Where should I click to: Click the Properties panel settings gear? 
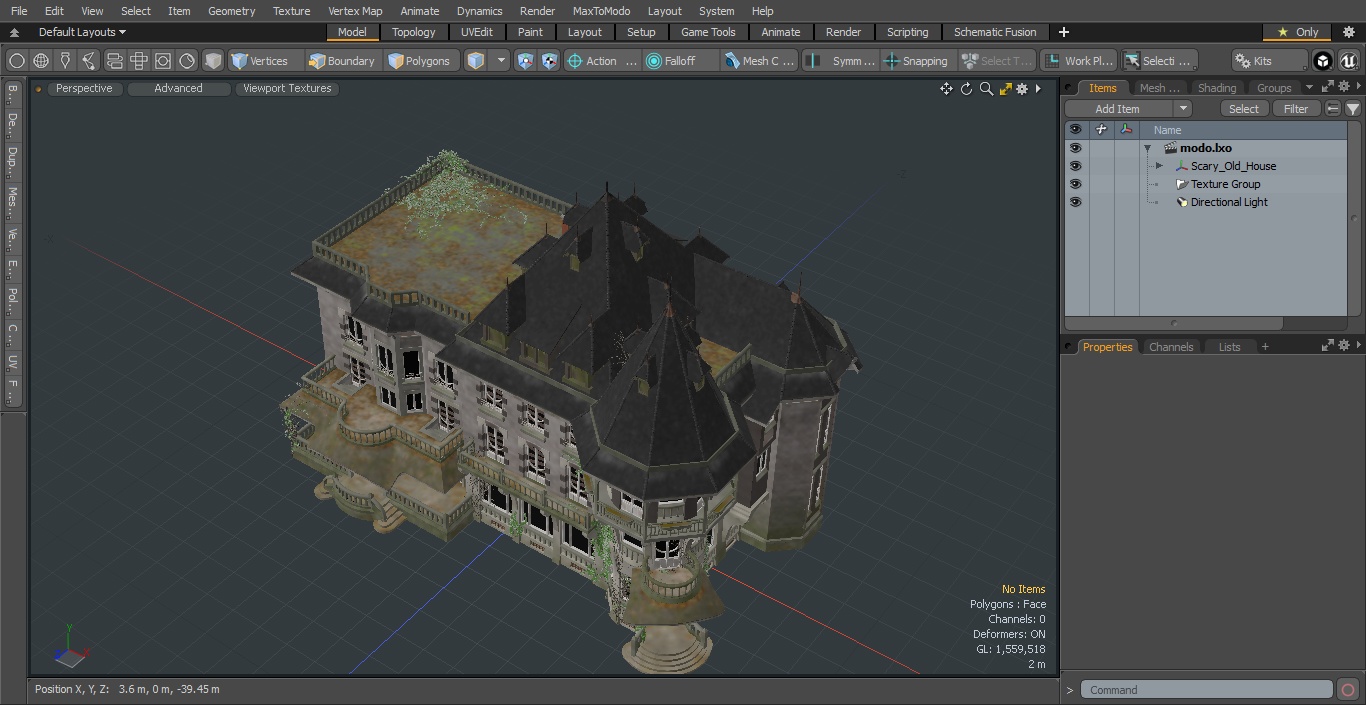point(1343,345)
